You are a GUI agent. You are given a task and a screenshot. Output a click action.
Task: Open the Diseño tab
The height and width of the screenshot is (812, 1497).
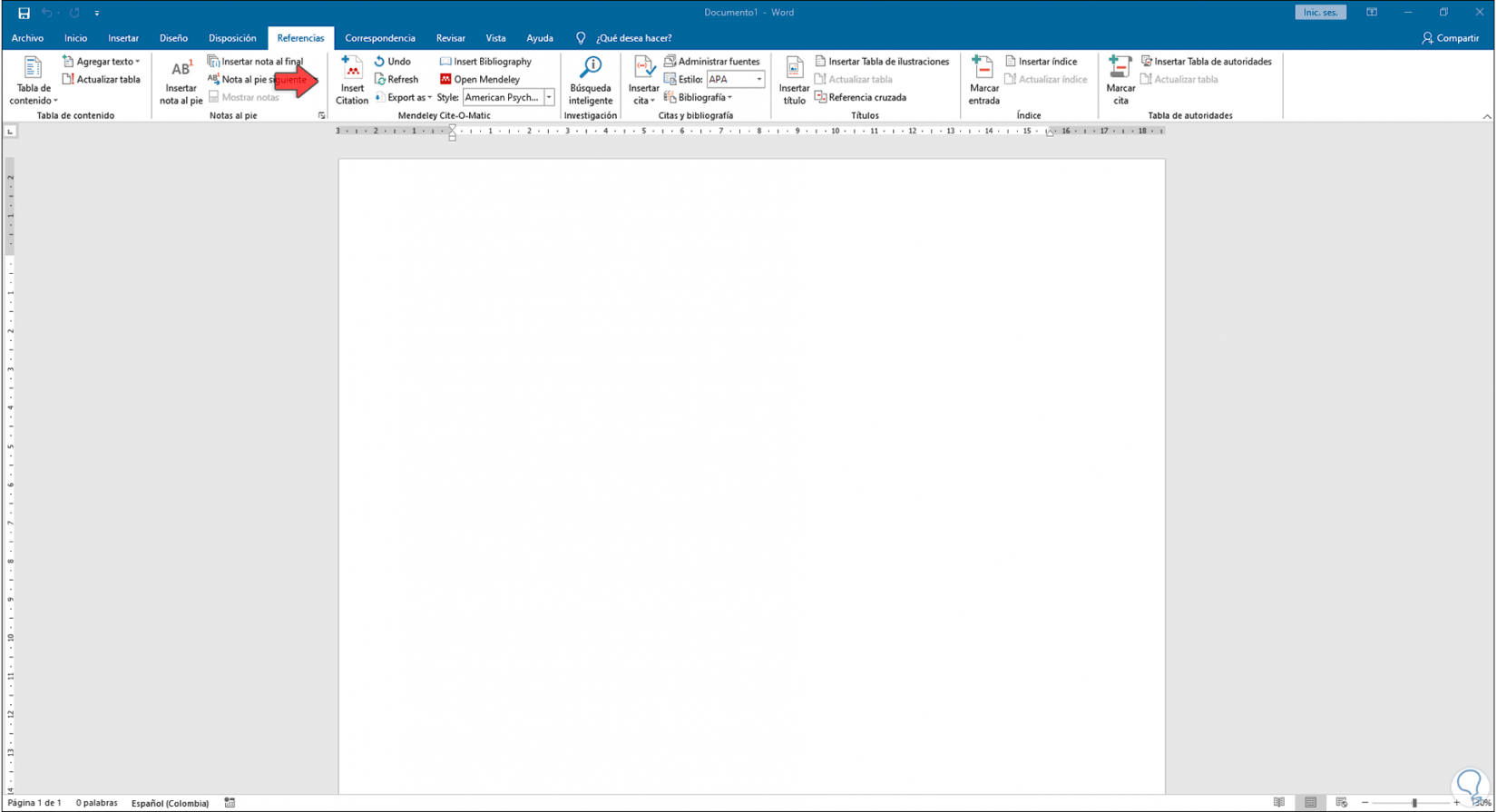[x=173, y=38]
